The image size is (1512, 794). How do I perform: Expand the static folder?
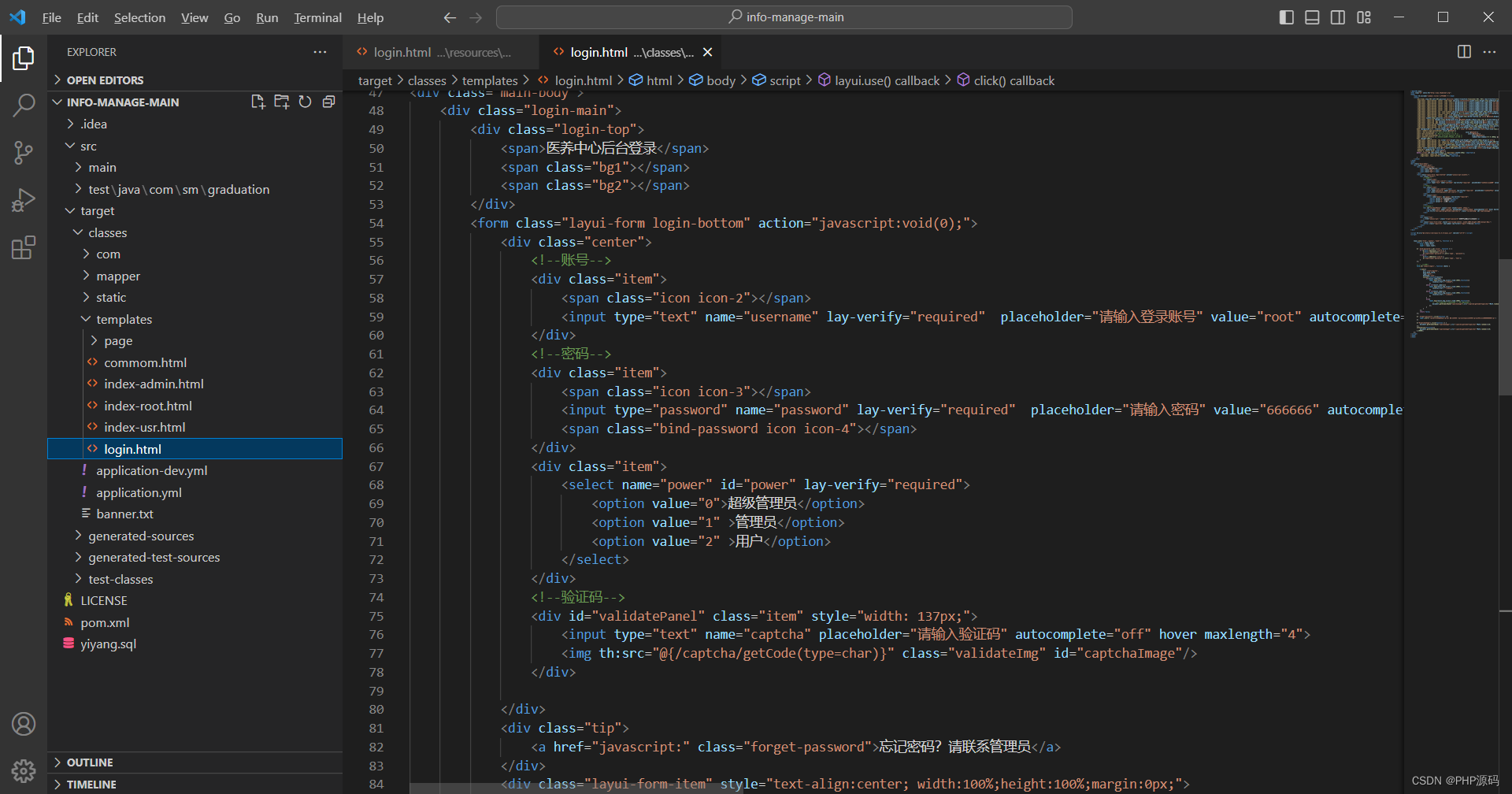(x=195, y=297)
